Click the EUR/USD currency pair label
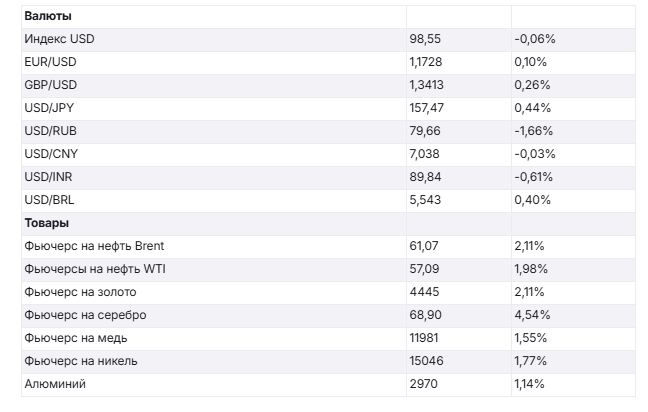648x412 pixels. [x=50, y=62]
